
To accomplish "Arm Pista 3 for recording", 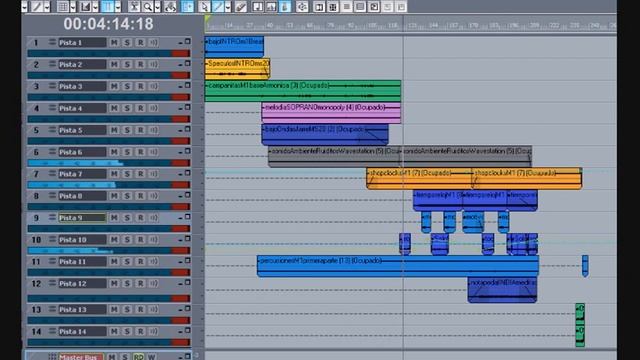I will pyautogui.click(x=140, y=86).
